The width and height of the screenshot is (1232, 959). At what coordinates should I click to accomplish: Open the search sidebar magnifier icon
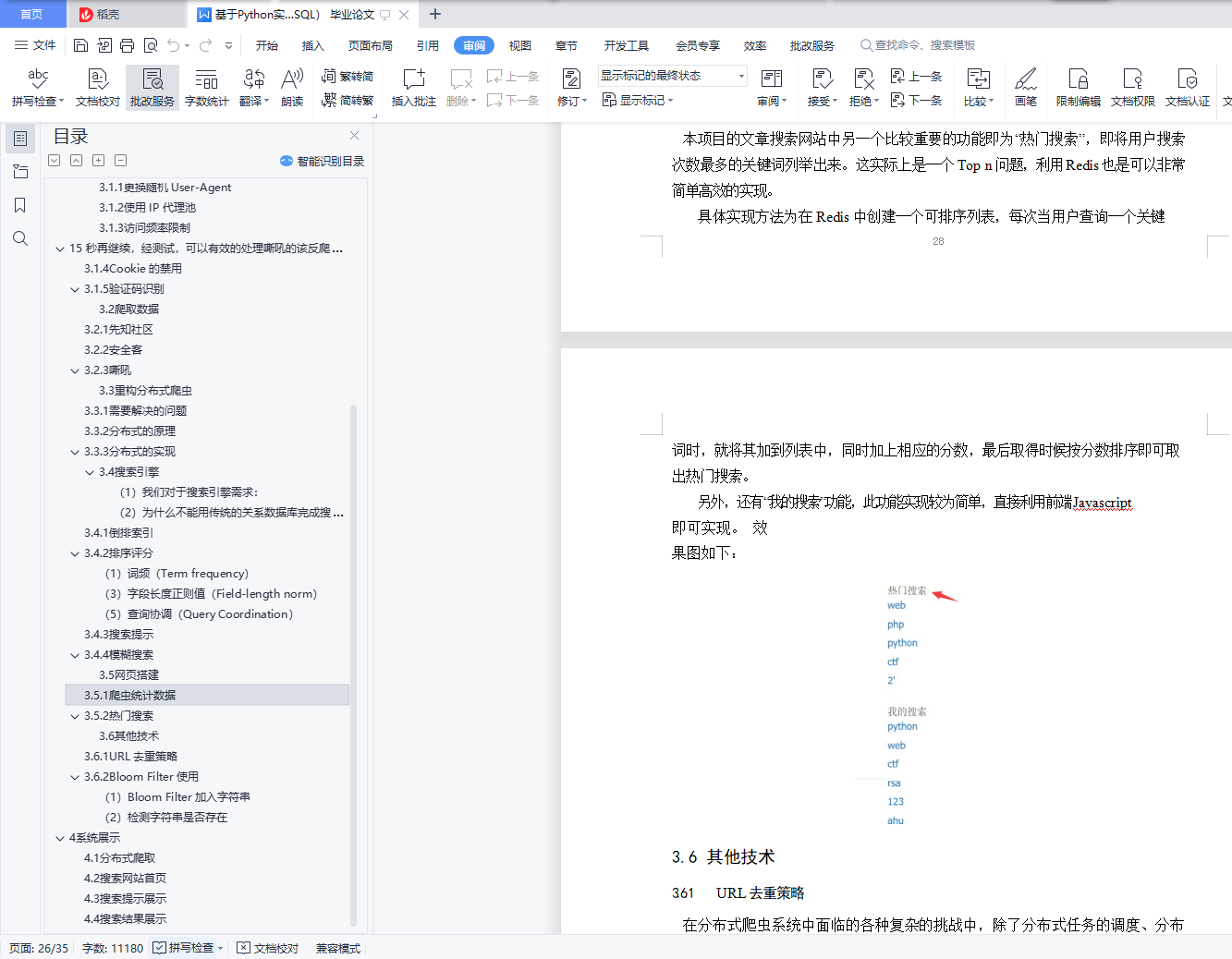point(20,238)
